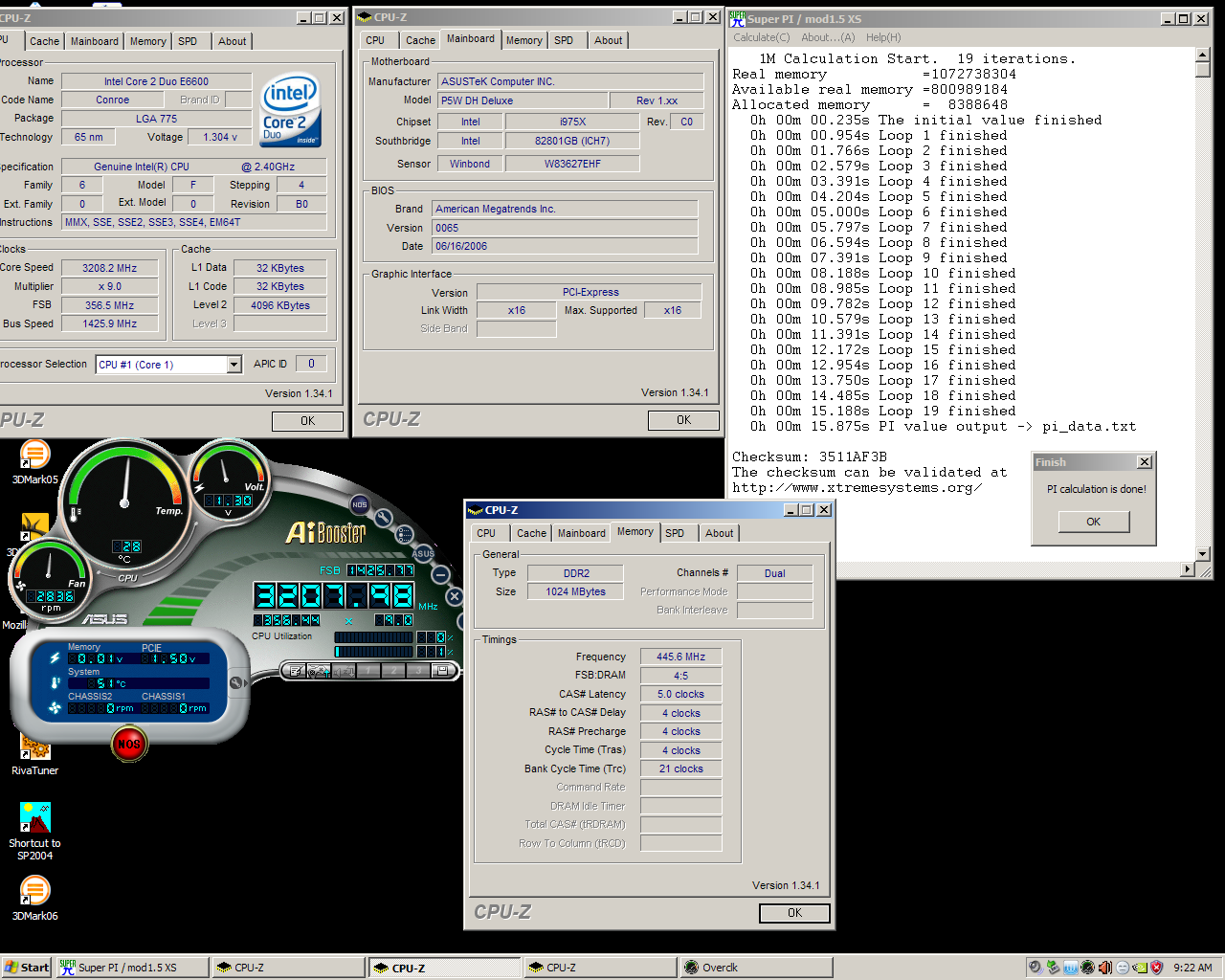Click the Windows Start button
The height and width of the screenshot is (980, 1225).
click(27, 968)
